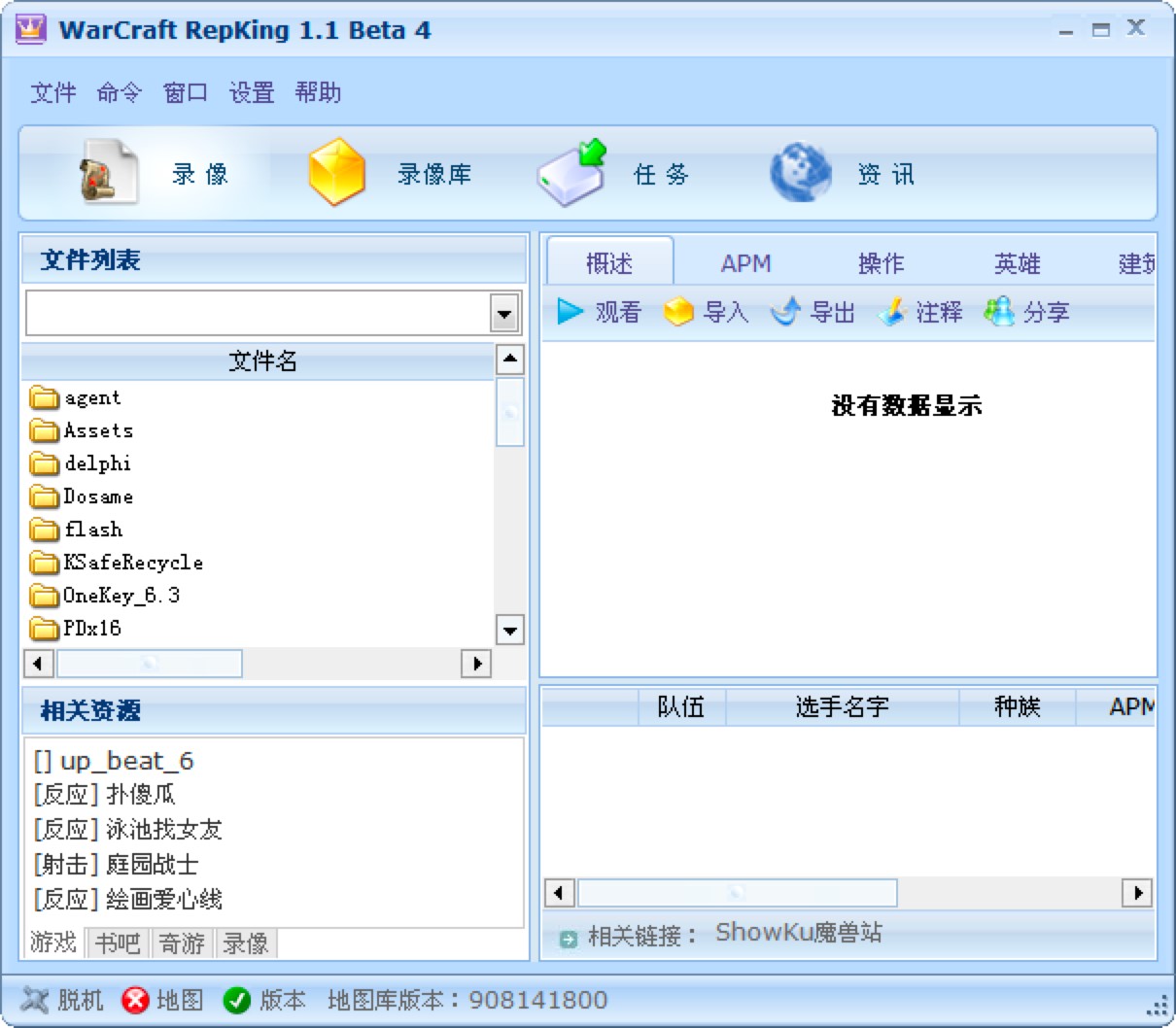This screenshot has width=1176, height=1028.
Task: Switch to the 英雄 heroes tab
Action: tap(1017, 263)
